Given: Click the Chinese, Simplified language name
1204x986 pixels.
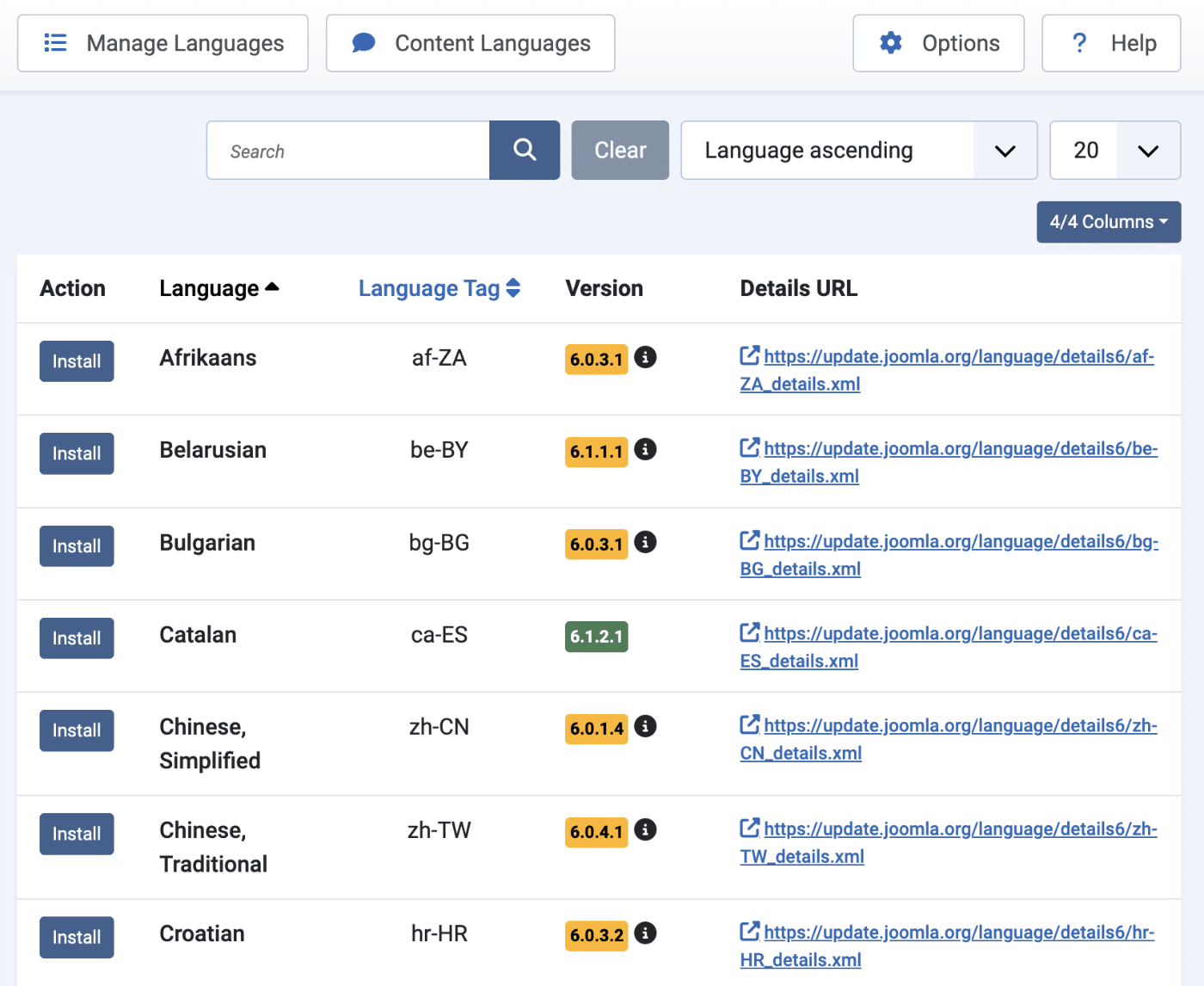Looking at the screenshot, I should [x=210, y=743].
